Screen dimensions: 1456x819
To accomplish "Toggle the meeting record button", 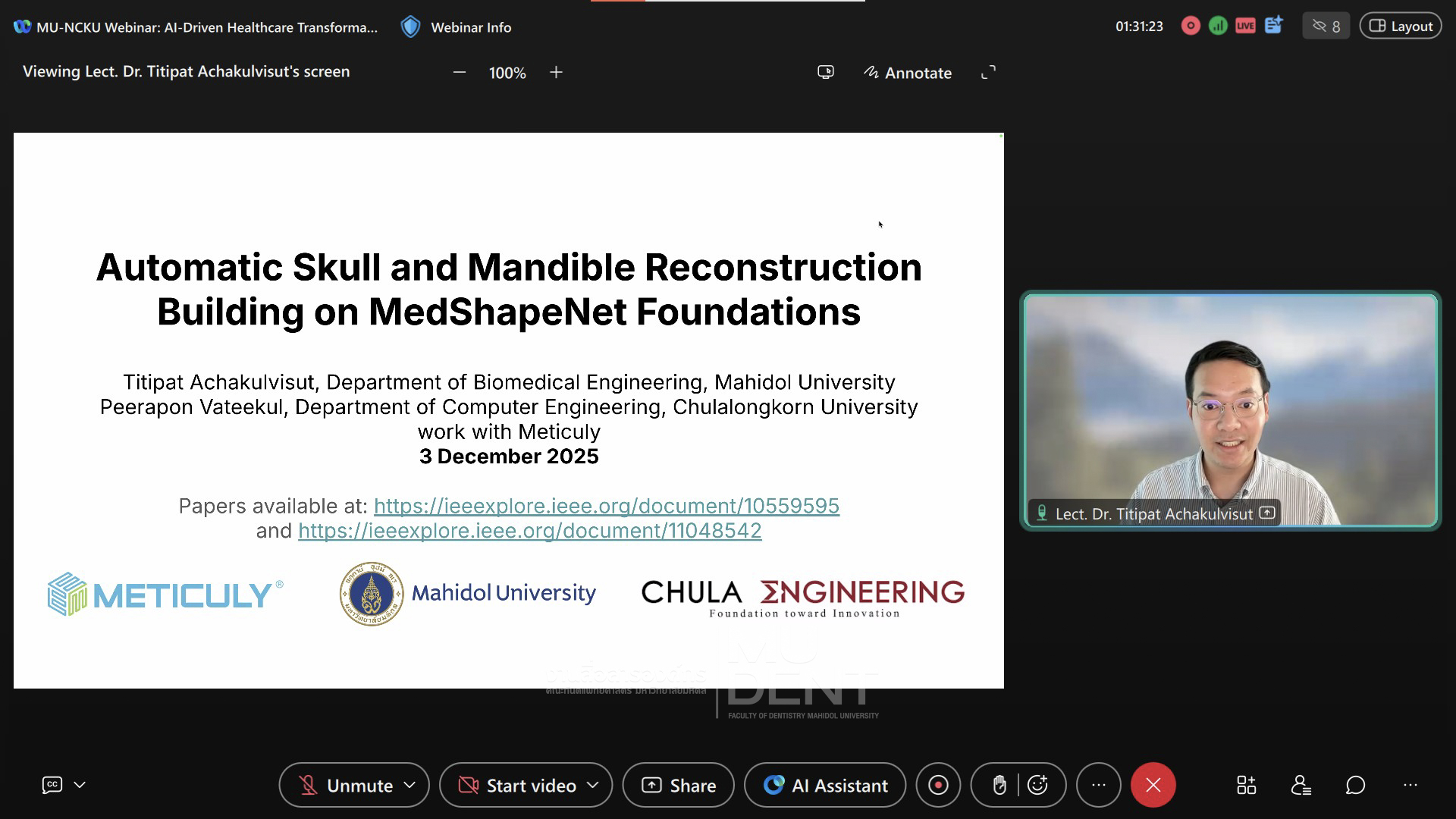I will click(x=938, y=786).
